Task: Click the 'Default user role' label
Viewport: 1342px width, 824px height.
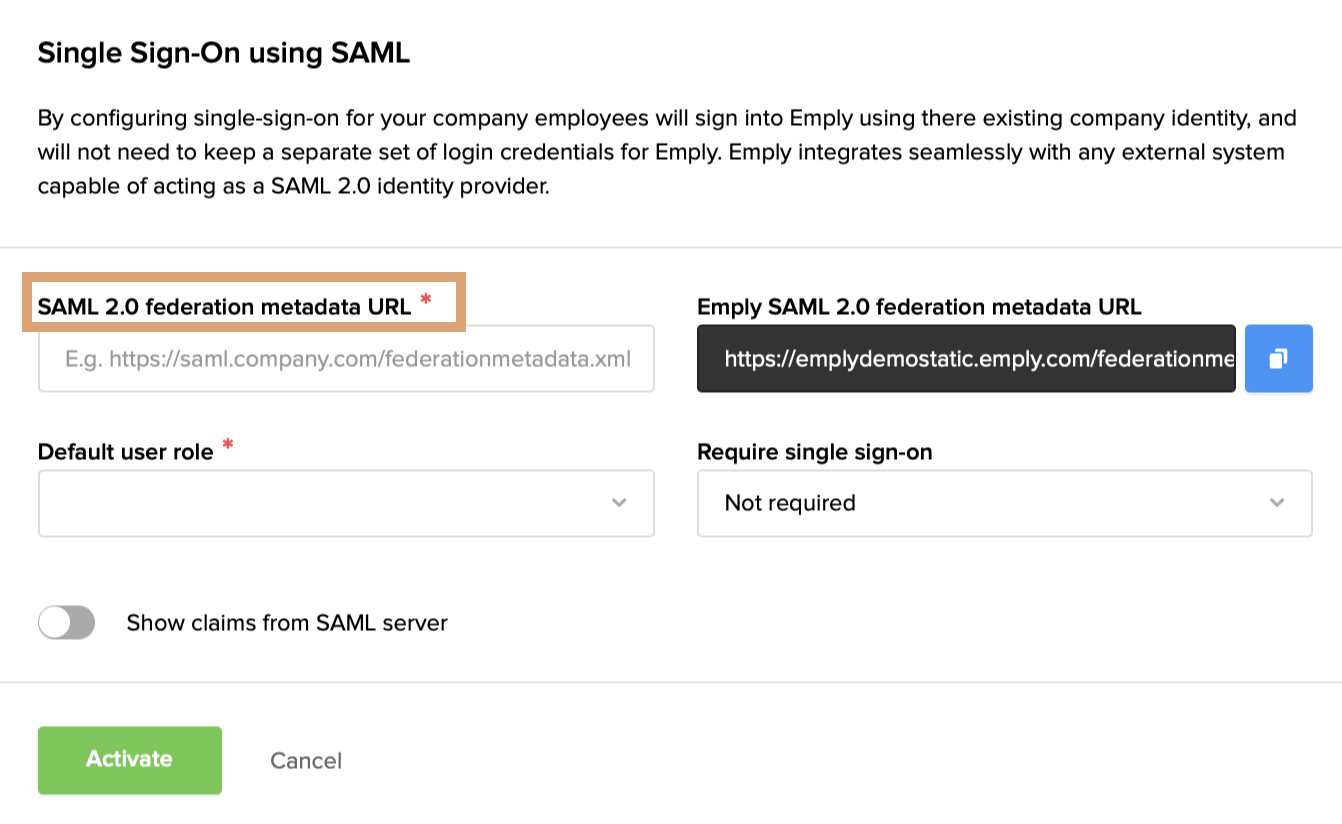Action: point(126,452)
